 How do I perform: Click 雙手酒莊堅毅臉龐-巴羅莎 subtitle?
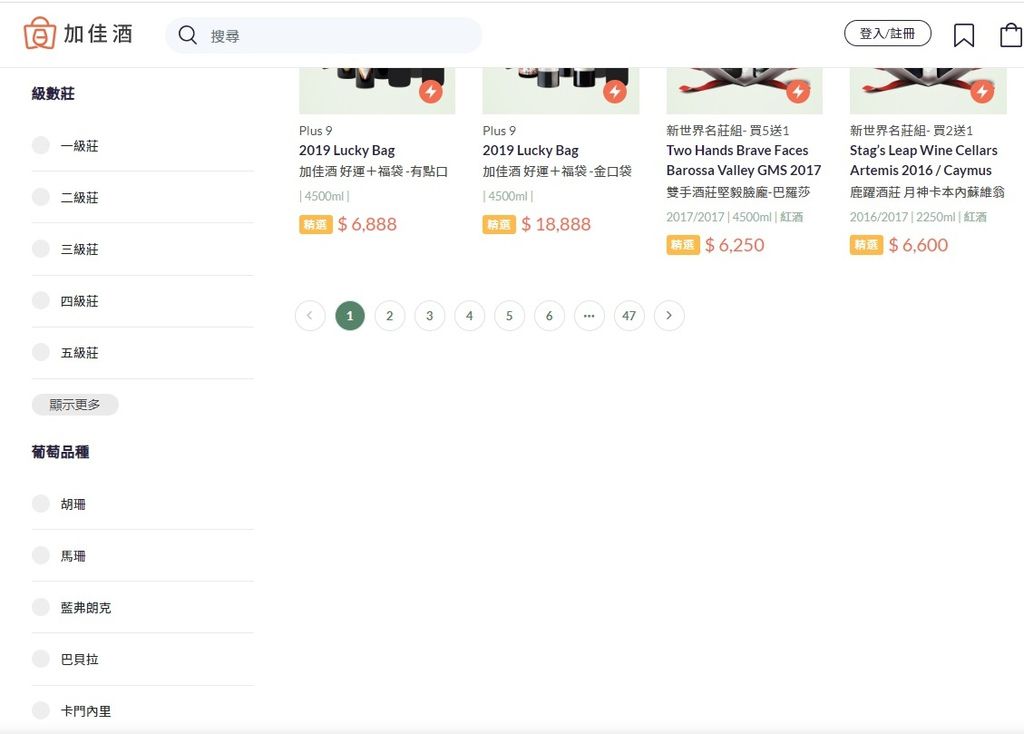(x=738, y=193)
